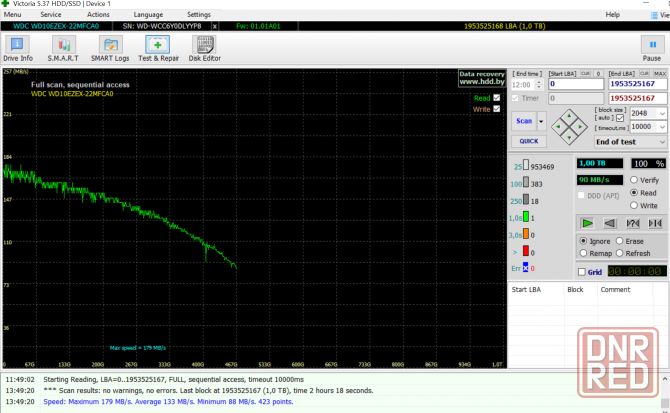Toggle the Read graph checkbox

click(497, 98)
